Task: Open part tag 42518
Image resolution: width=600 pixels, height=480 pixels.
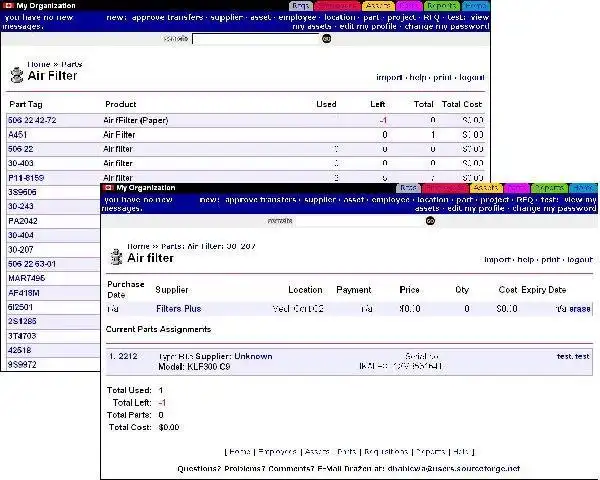Action: point(20,350)
